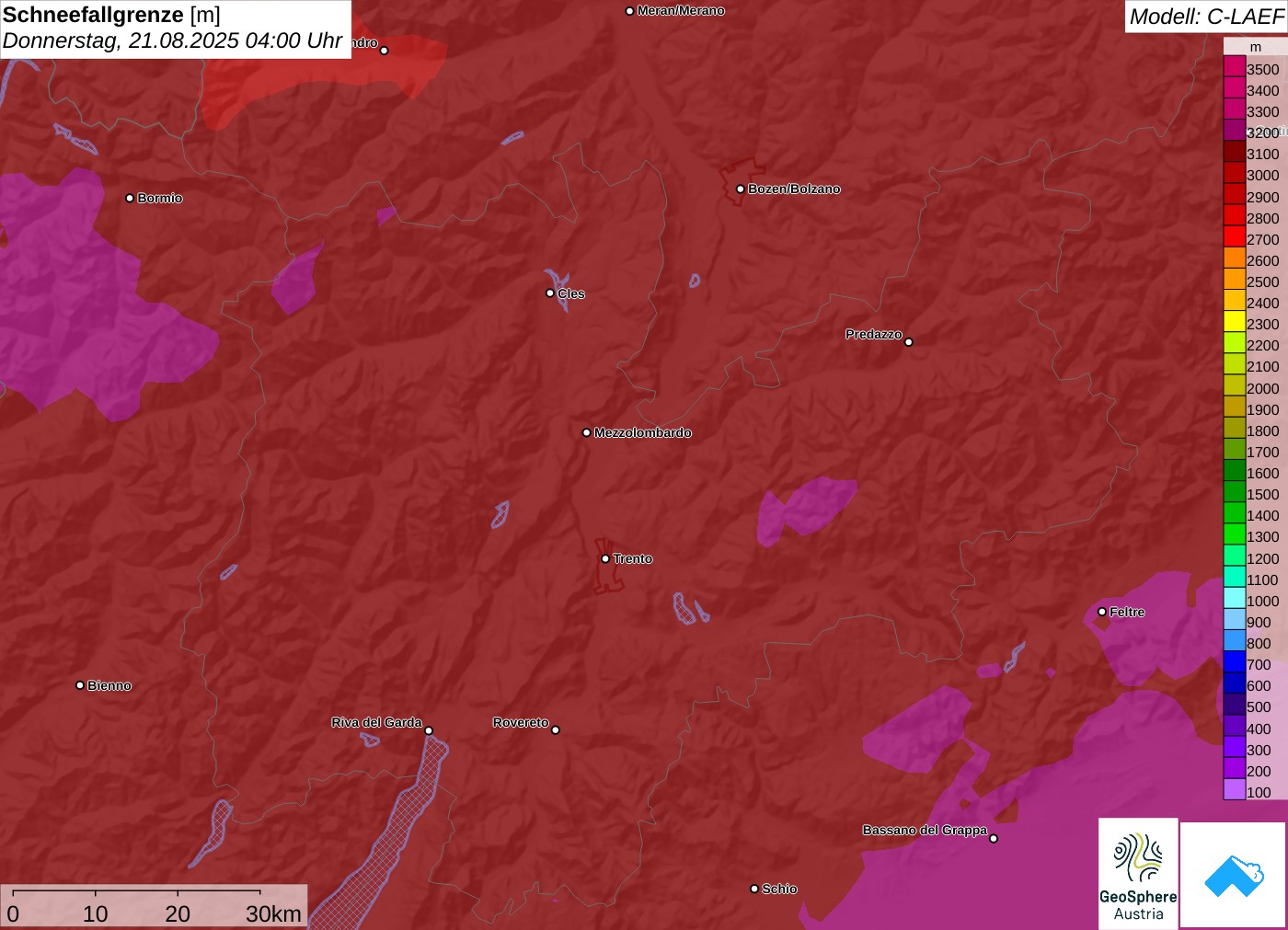Click the Mezzolombardo marker dot

587,432
